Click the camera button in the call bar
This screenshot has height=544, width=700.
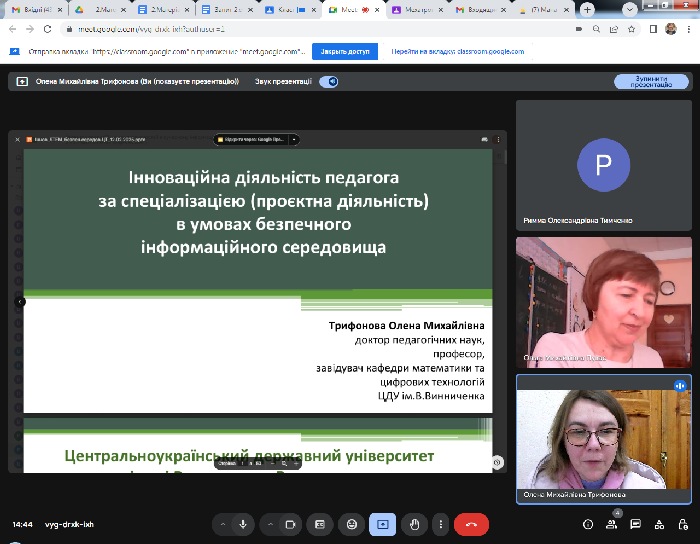pos(291,524)
